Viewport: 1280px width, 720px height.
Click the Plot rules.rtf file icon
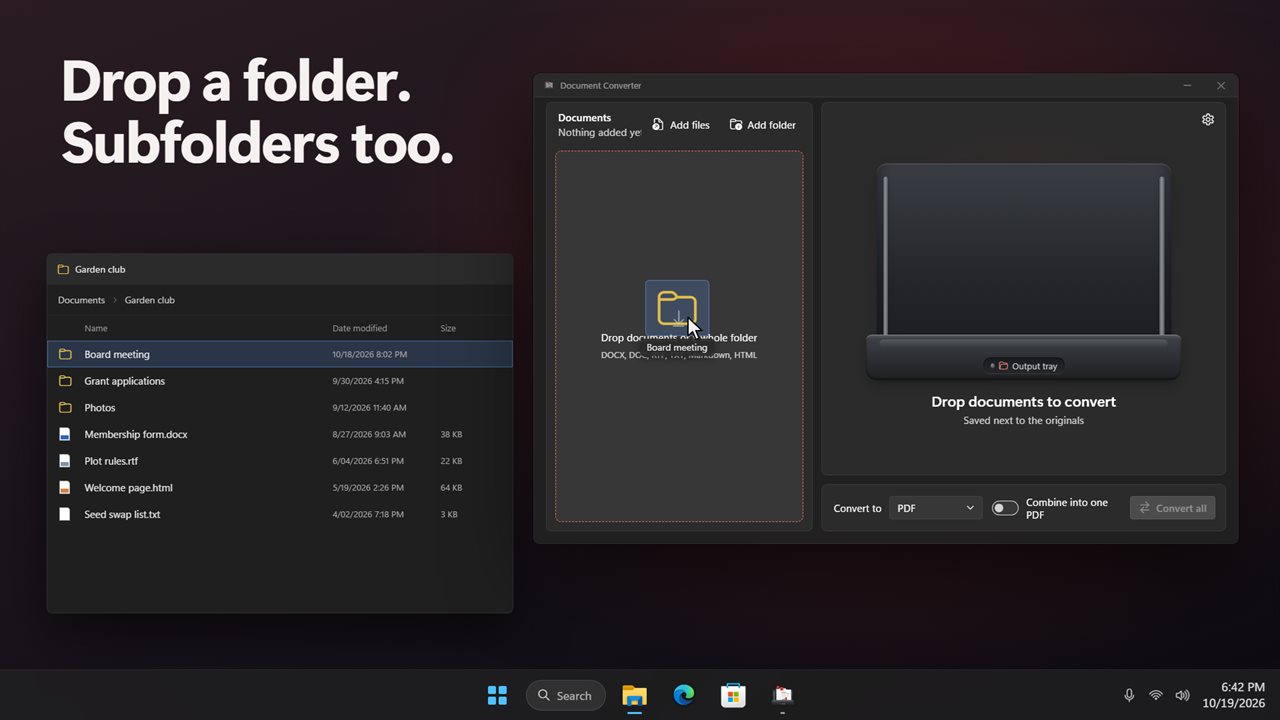tap(65, 461)
